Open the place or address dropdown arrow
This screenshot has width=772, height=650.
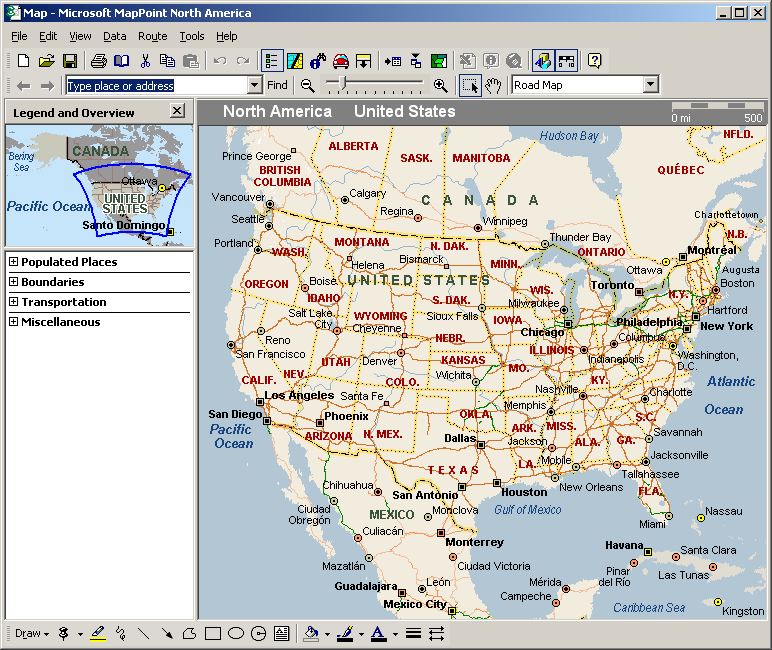[254, 85]
